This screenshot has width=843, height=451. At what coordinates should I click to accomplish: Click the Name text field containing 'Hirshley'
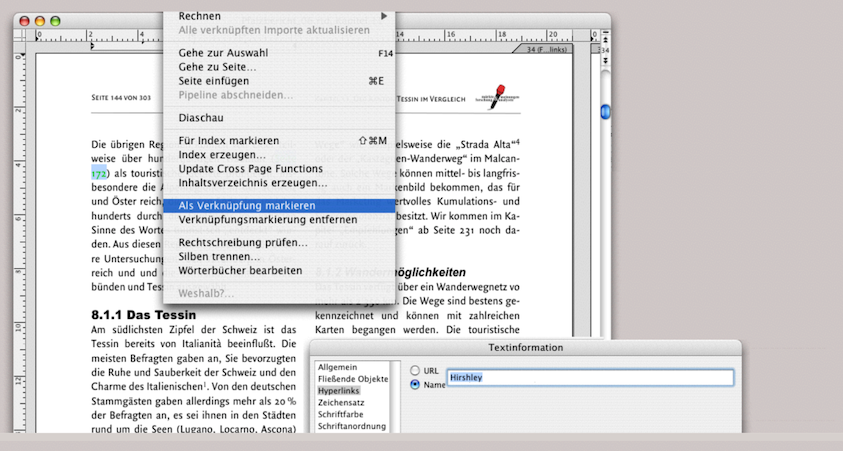coord(590,378)
